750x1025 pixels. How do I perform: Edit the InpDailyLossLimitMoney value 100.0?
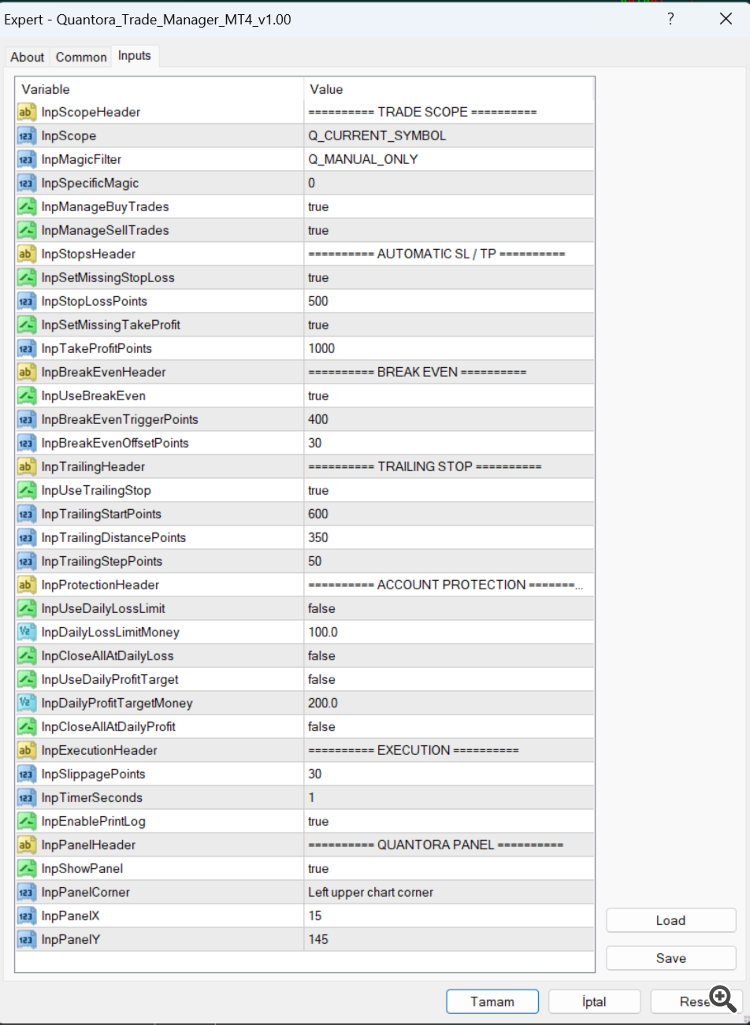(x=449, y=632)
